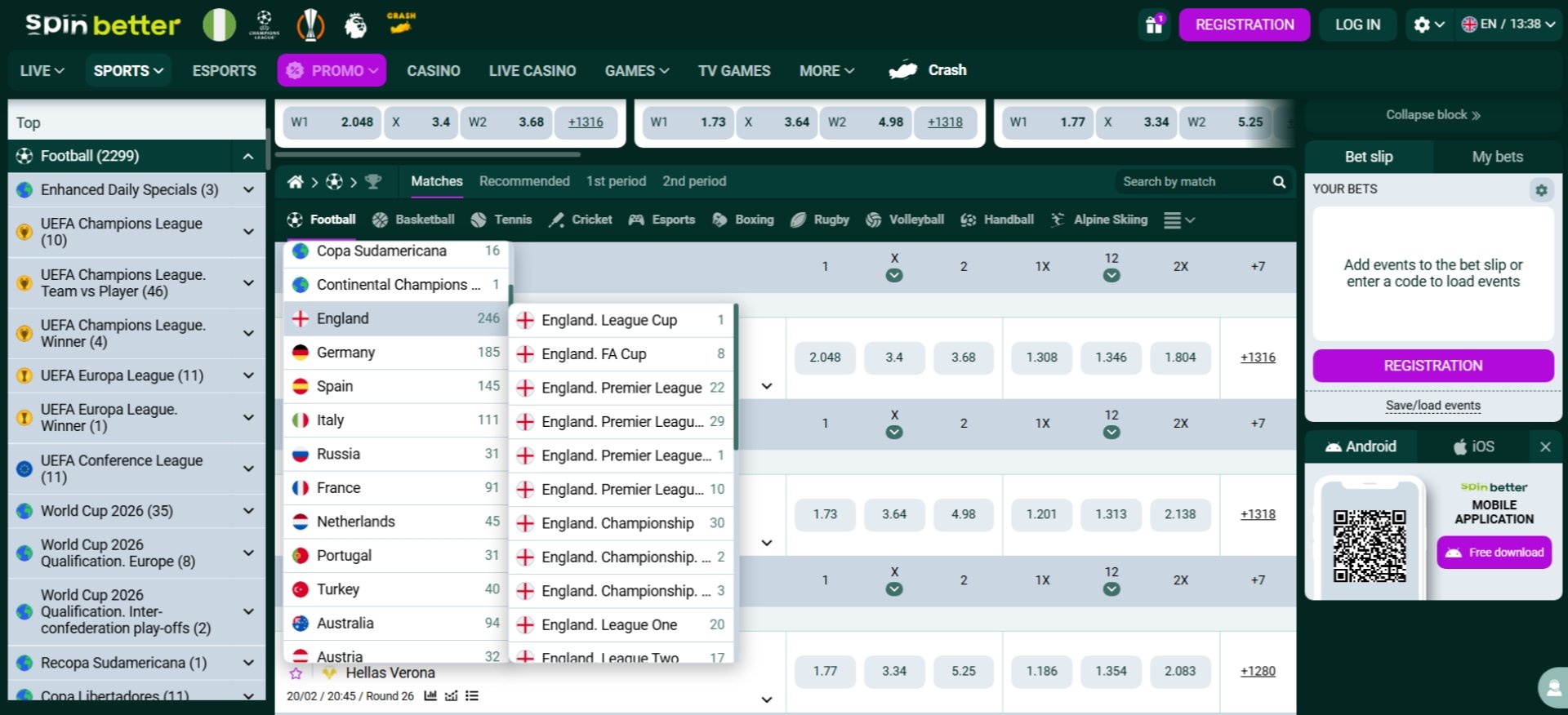Select Volleyball sport filter
The height and width of the screenshot is (715, 1568).
[x=905, y=220]
